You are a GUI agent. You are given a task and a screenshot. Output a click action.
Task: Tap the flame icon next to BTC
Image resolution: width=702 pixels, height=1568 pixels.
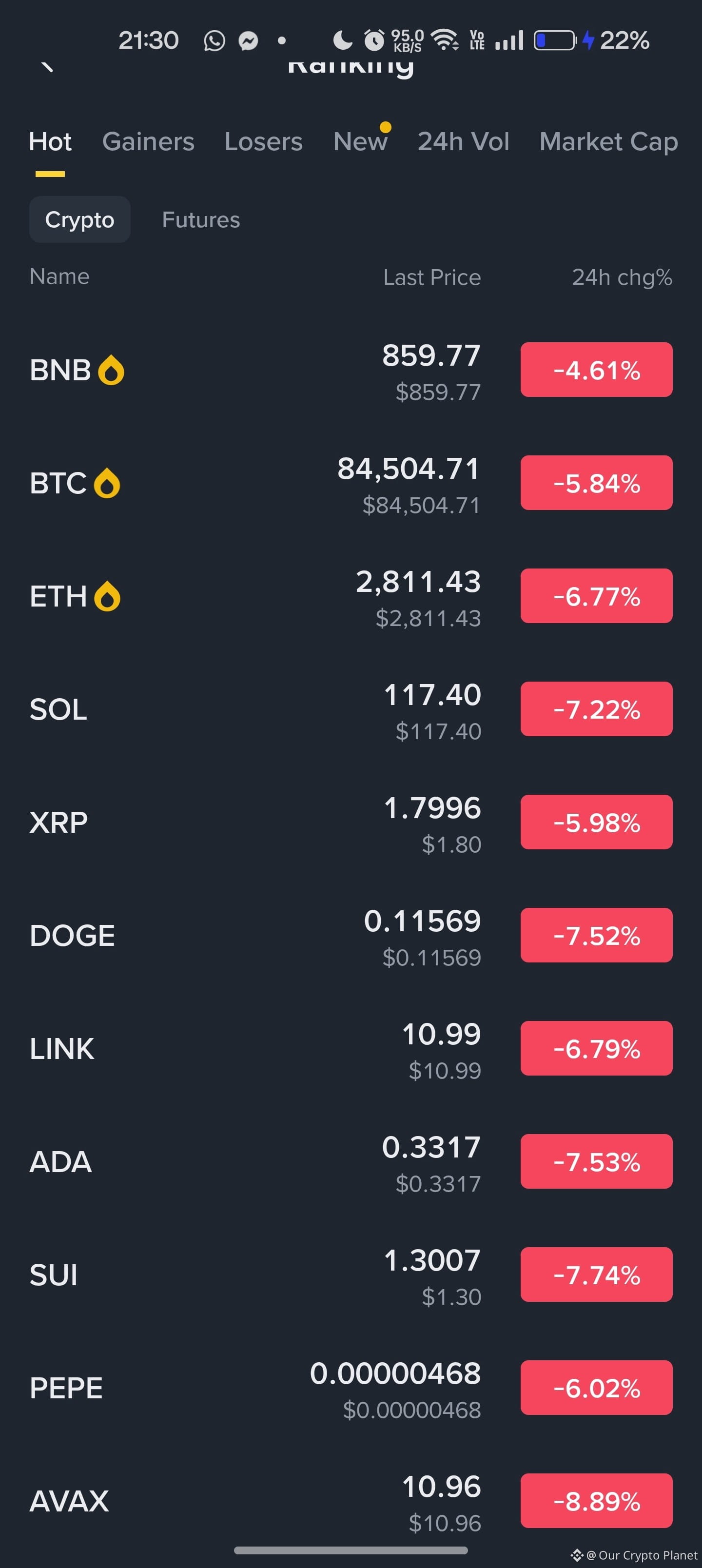[x=107, y=483]
